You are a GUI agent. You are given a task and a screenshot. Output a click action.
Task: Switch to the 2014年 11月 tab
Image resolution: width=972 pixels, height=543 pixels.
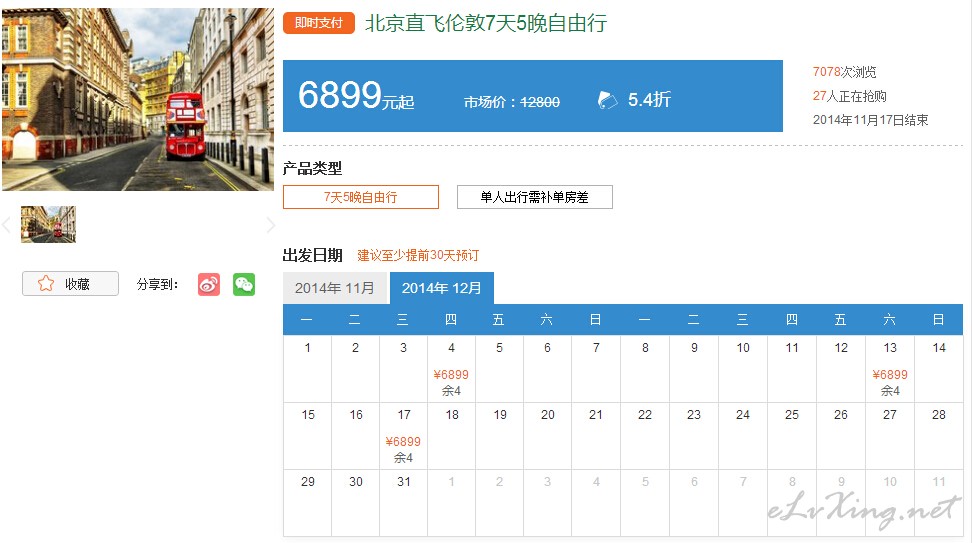[335, 288]
